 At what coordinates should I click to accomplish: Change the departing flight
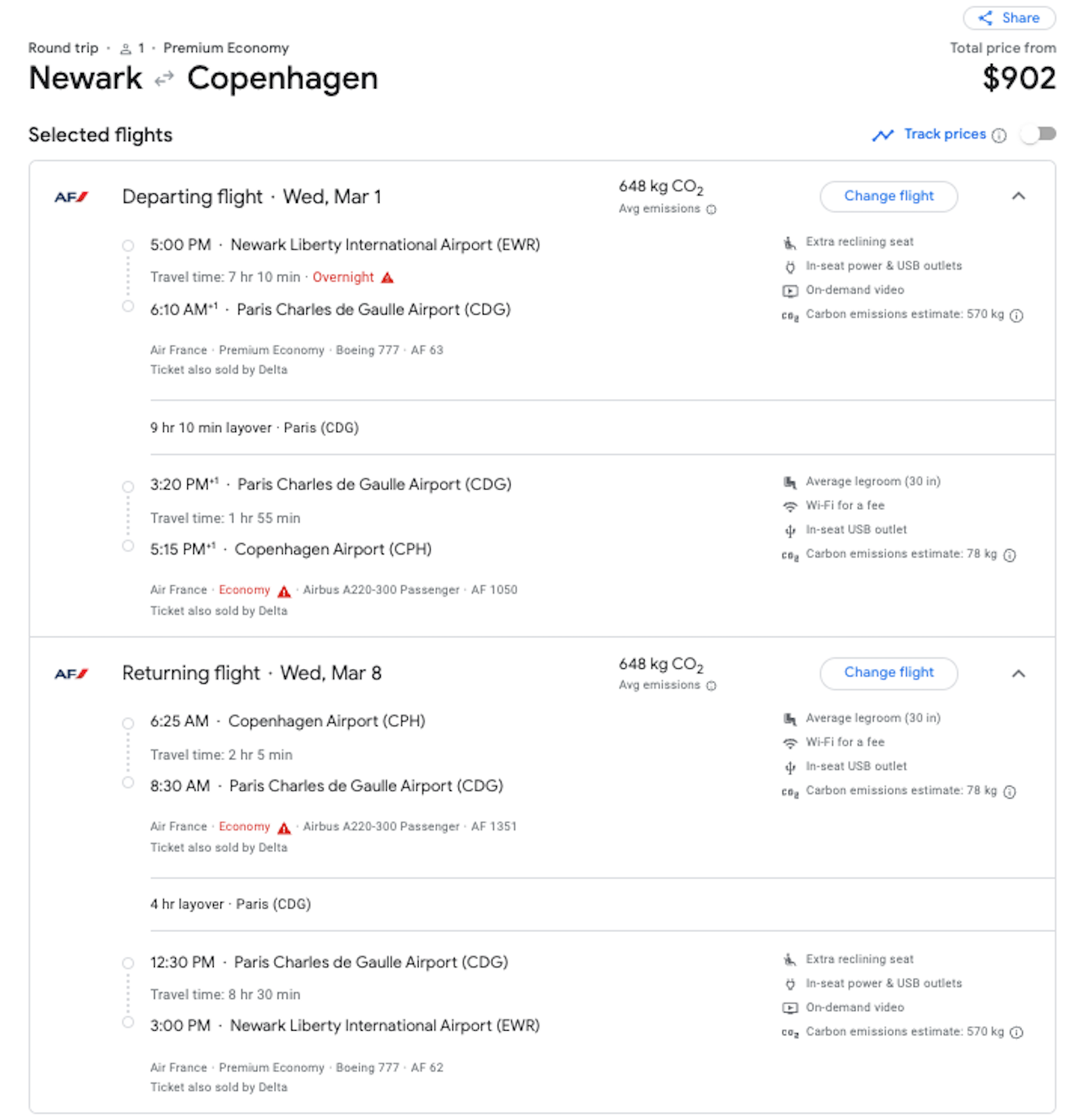click(888, 196)
